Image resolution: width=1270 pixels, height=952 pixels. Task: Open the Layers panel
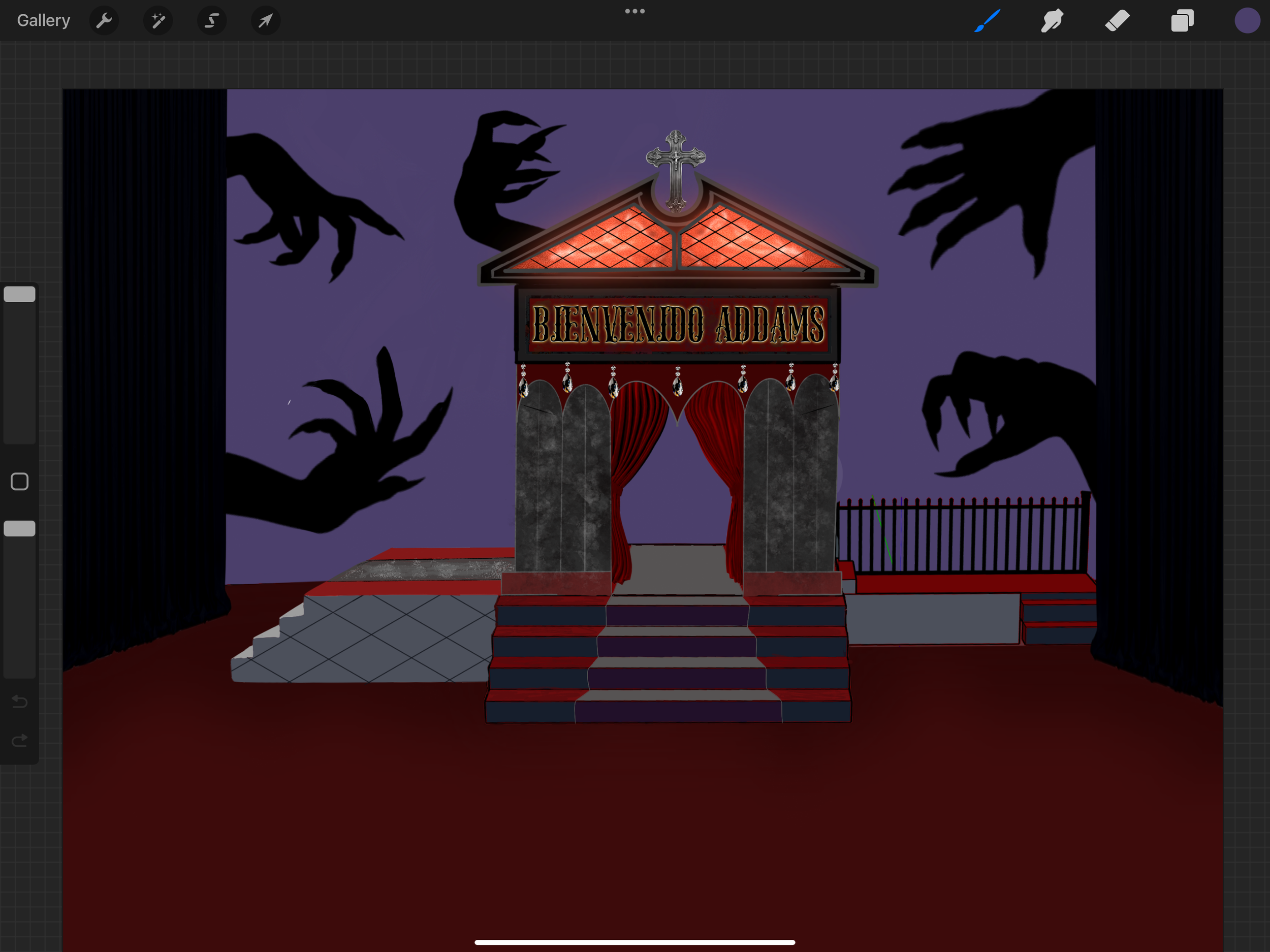tap(1182, 21)
